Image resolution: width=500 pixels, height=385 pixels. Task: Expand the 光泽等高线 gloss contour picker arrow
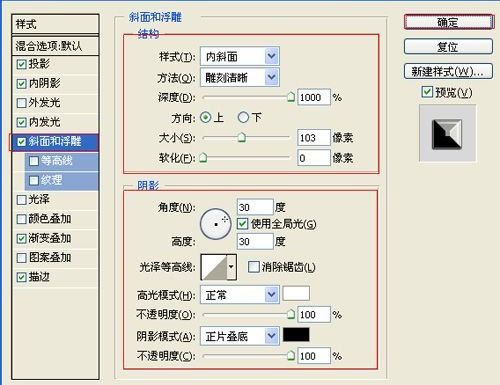231,267
